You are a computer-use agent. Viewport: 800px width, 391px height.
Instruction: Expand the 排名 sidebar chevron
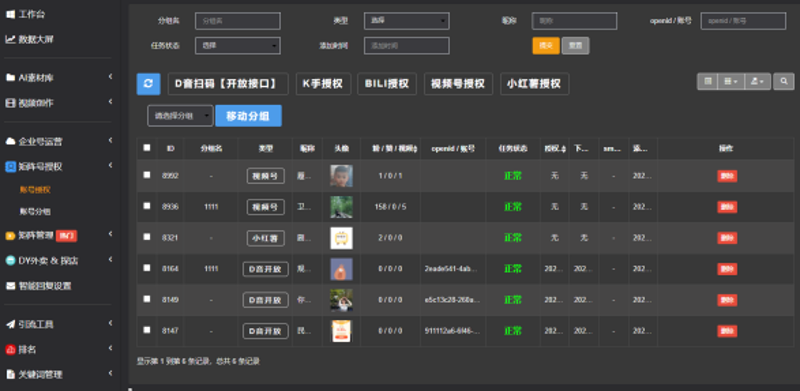pos(110,349)
